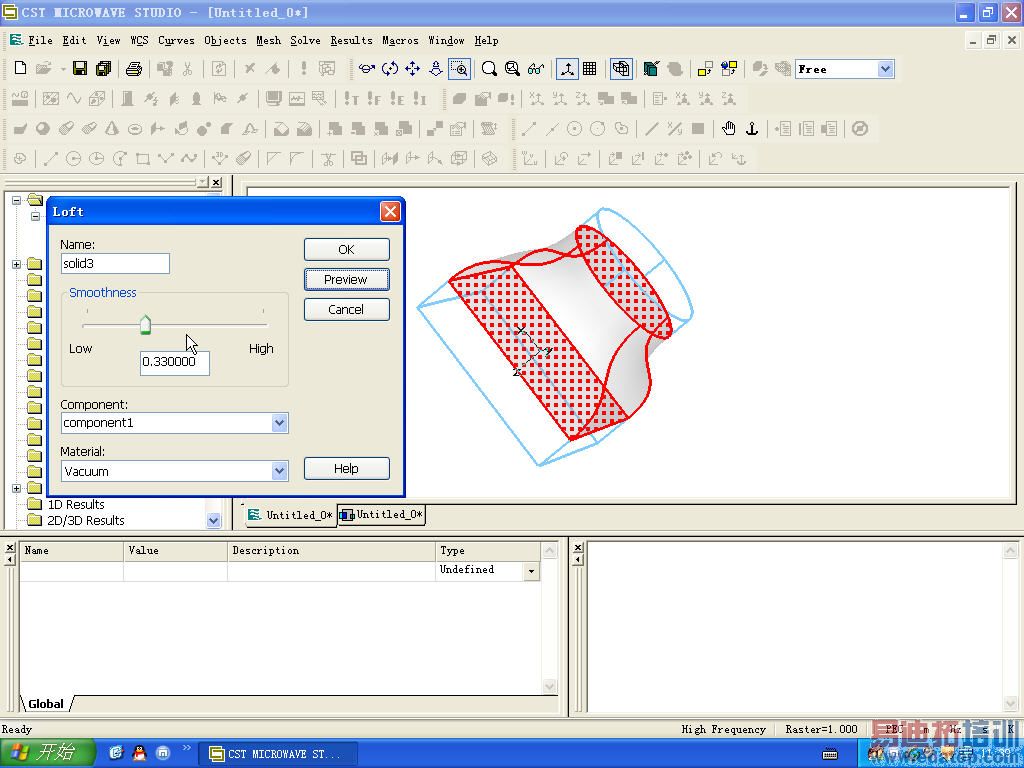Close the parameter list panel
1024x768 pixels.
point(10,547)
